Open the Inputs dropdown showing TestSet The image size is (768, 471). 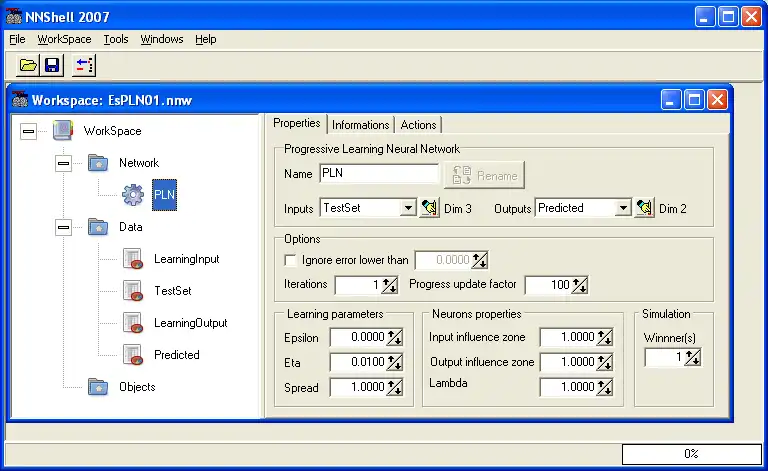pyautogui.click(x=408, y=208)
